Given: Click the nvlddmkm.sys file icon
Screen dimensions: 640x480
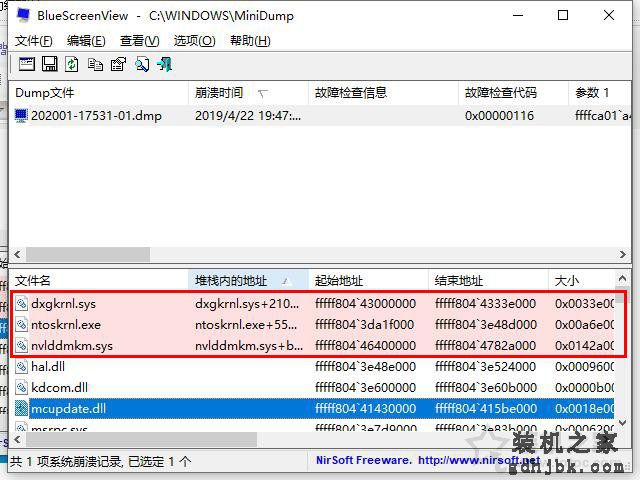Looking at the screenshot, I should [x=22, y=346].
